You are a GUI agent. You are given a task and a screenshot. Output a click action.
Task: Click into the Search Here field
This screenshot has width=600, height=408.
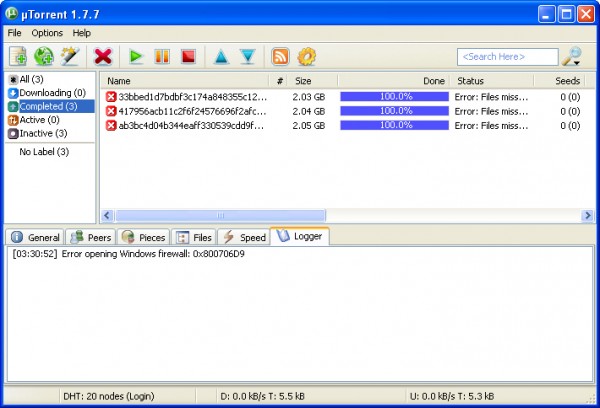click(507, 57)
